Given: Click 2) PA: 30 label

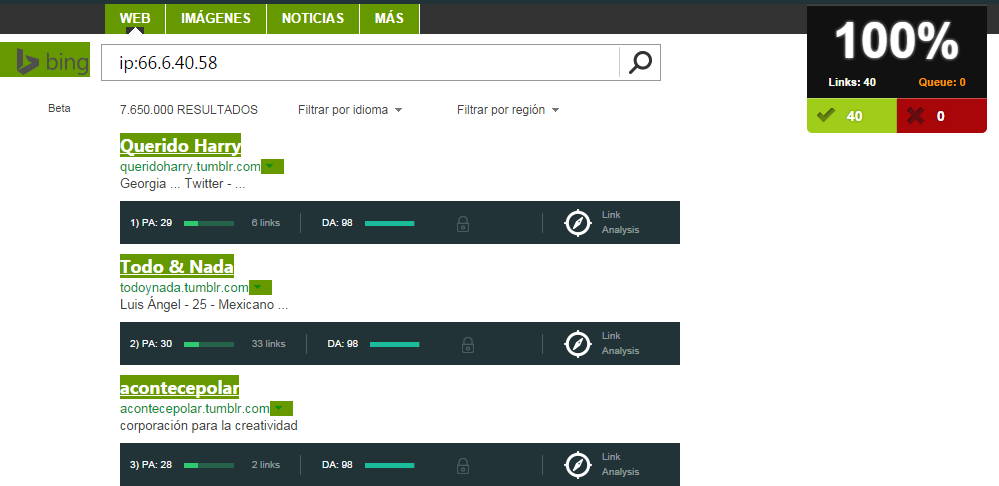Looking at the screenshot, I should (151, 344).
